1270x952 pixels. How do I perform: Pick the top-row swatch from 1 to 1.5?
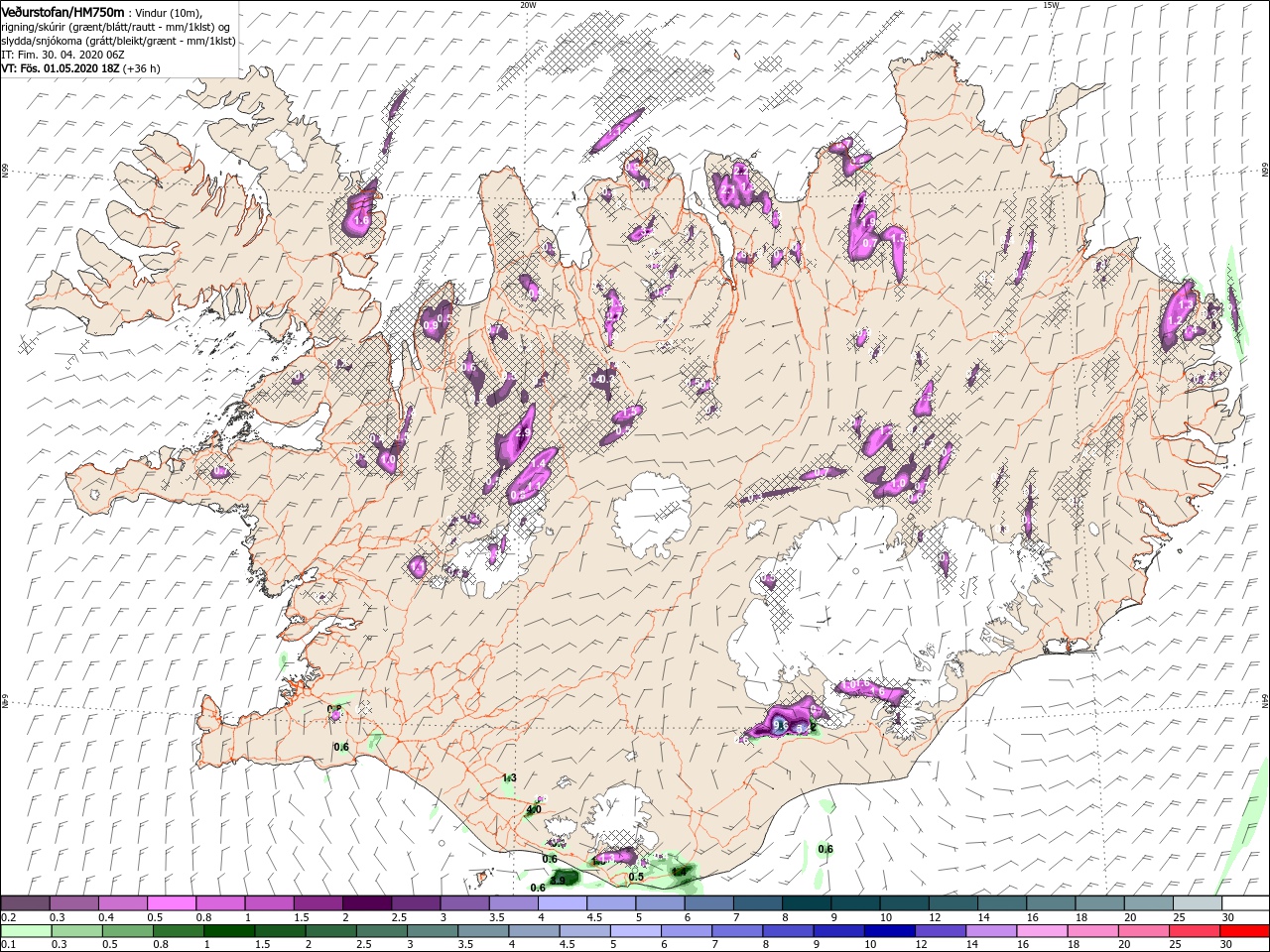pos(268,903)
